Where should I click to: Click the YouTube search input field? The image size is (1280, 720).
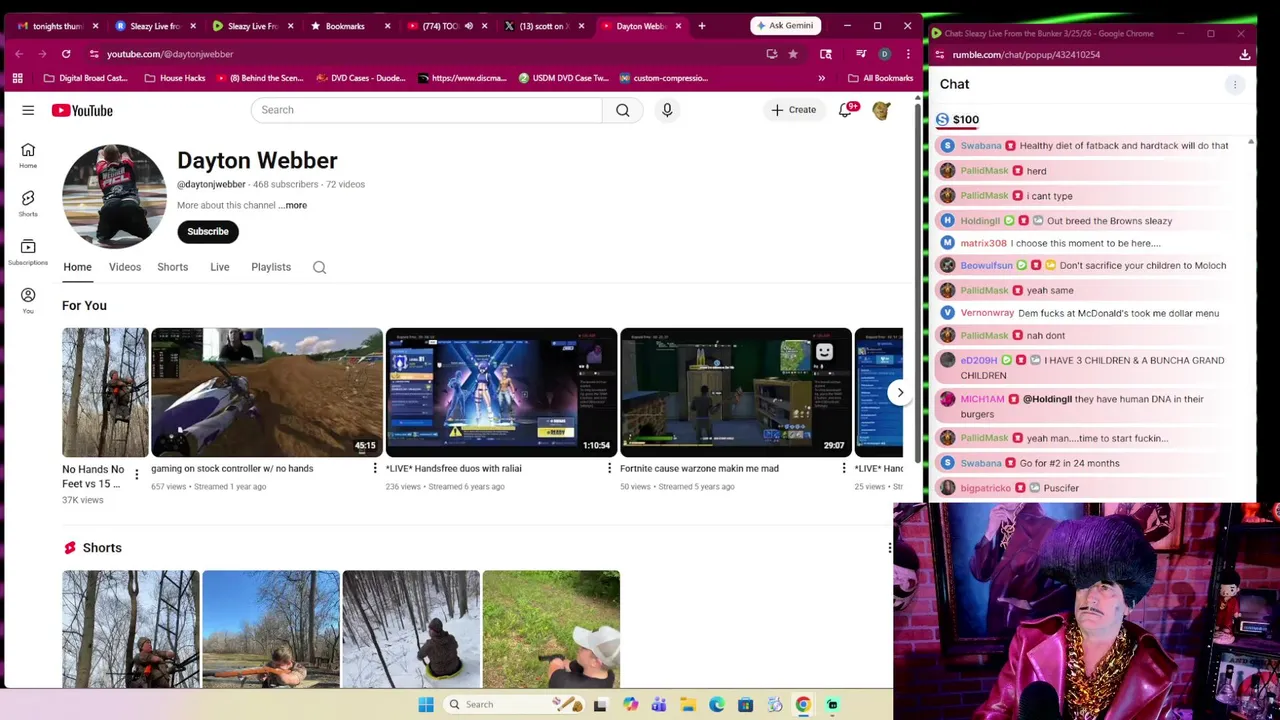[427, 110]
